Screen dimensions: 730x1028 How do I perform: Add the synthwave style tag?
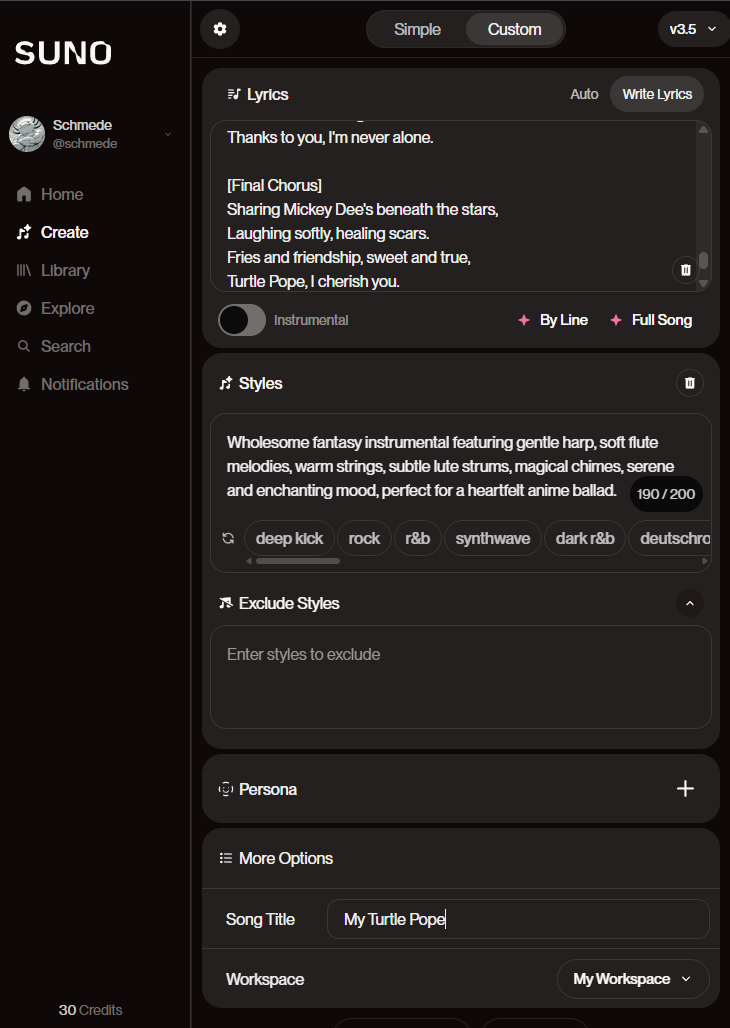[x=493, y=538]
